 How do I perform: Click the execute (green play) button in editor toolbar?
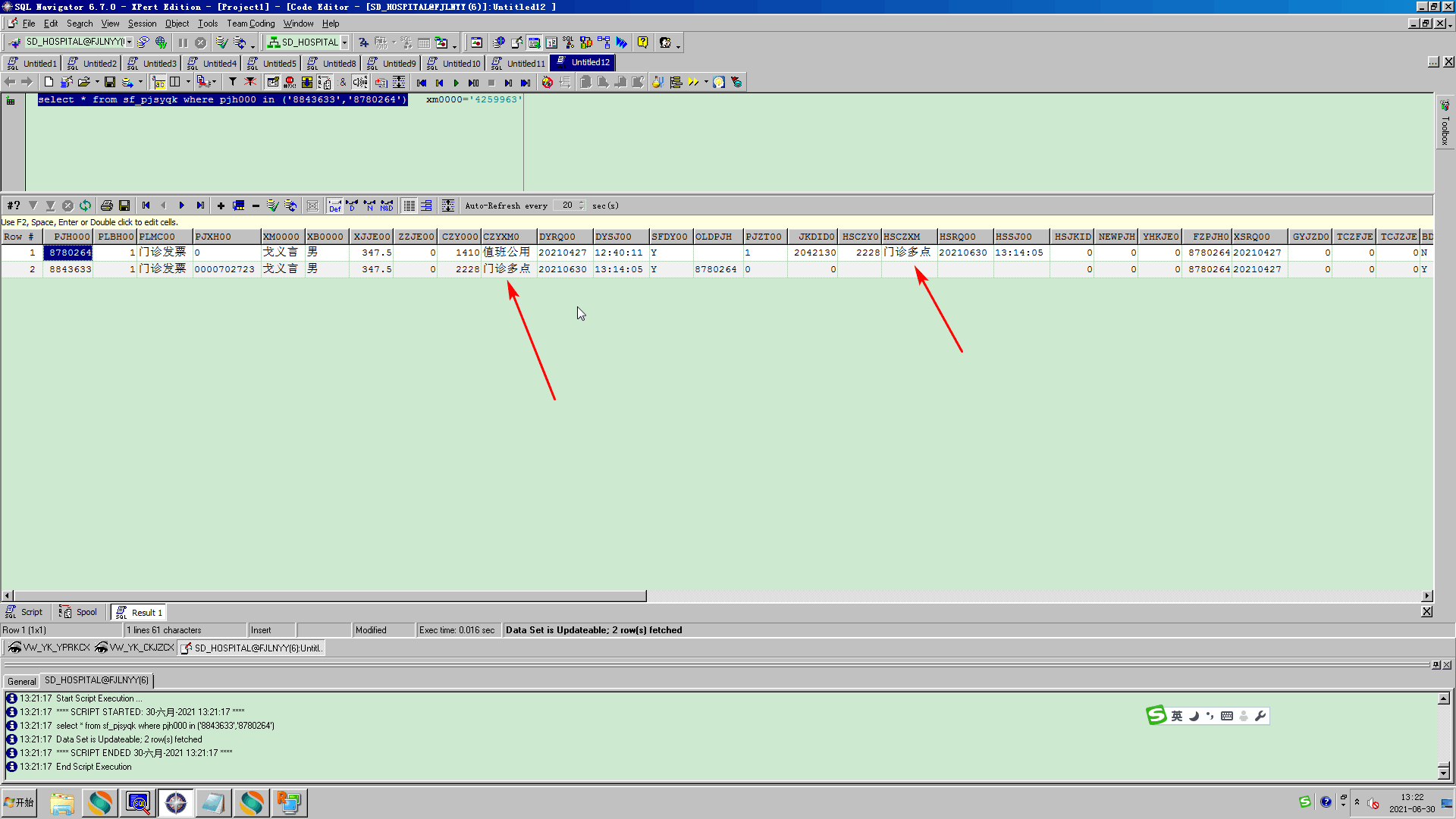tap(456, 83)
